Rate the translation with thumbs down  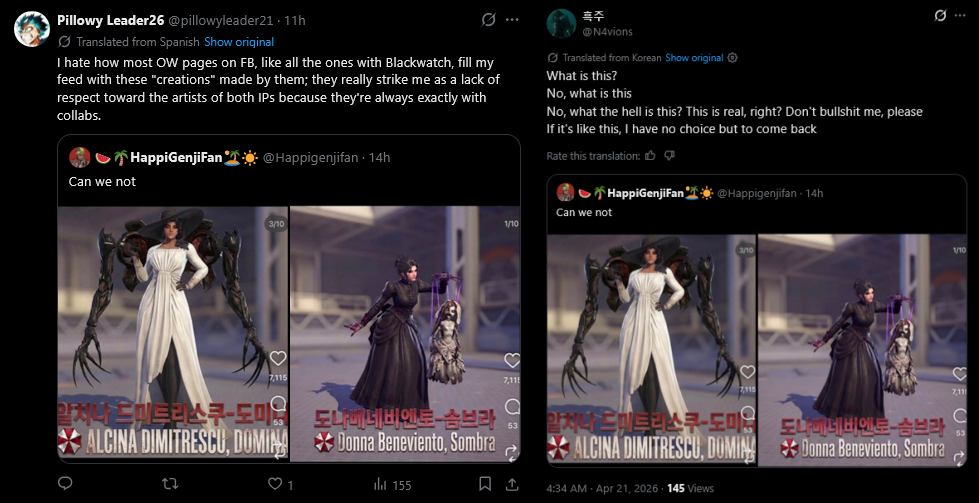tap(669, 155)
